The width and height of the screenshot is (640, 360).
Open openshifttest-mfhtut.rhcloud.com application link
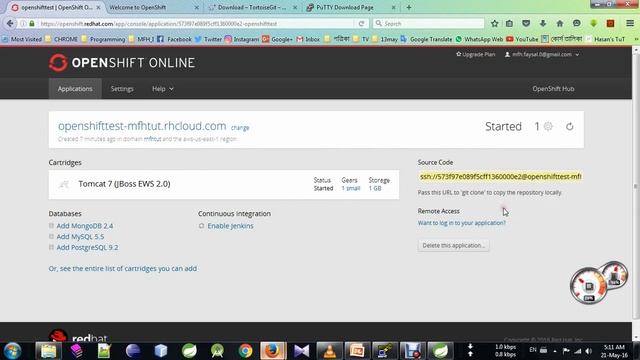[x=142, y=126]
